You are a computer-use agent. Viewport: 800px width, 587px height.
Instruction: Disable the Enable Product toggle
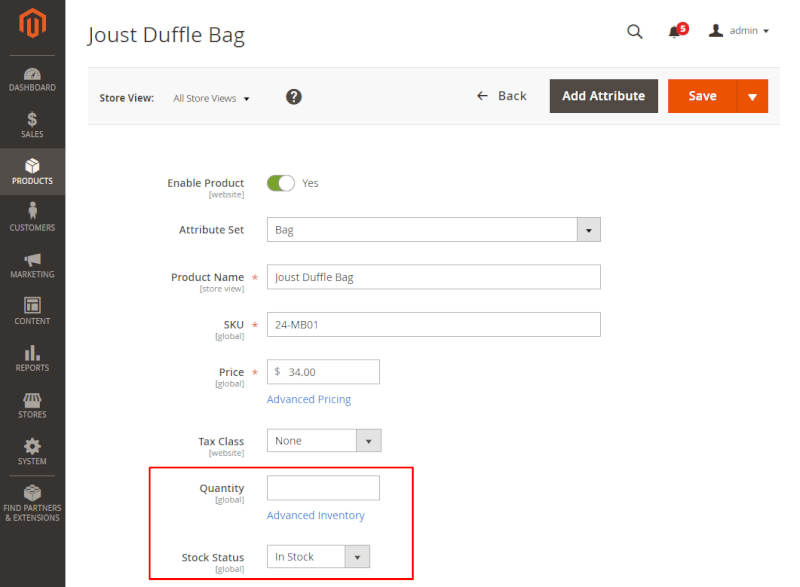(x=281, y=183)
